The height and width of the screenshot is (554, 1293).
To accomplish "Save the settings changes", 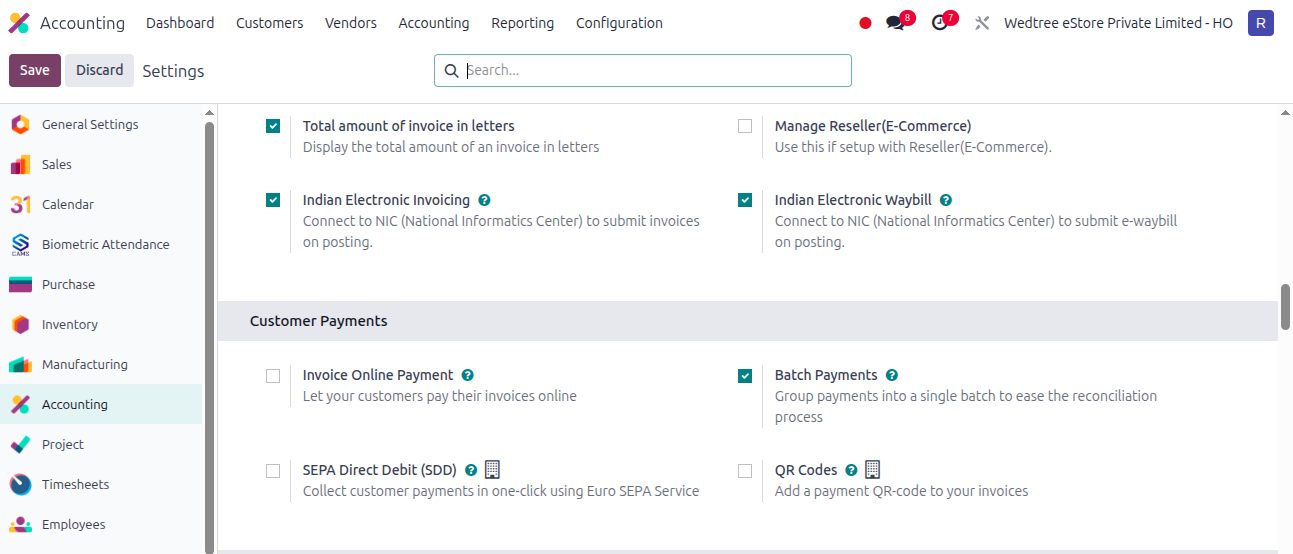I will coord(35,70).
